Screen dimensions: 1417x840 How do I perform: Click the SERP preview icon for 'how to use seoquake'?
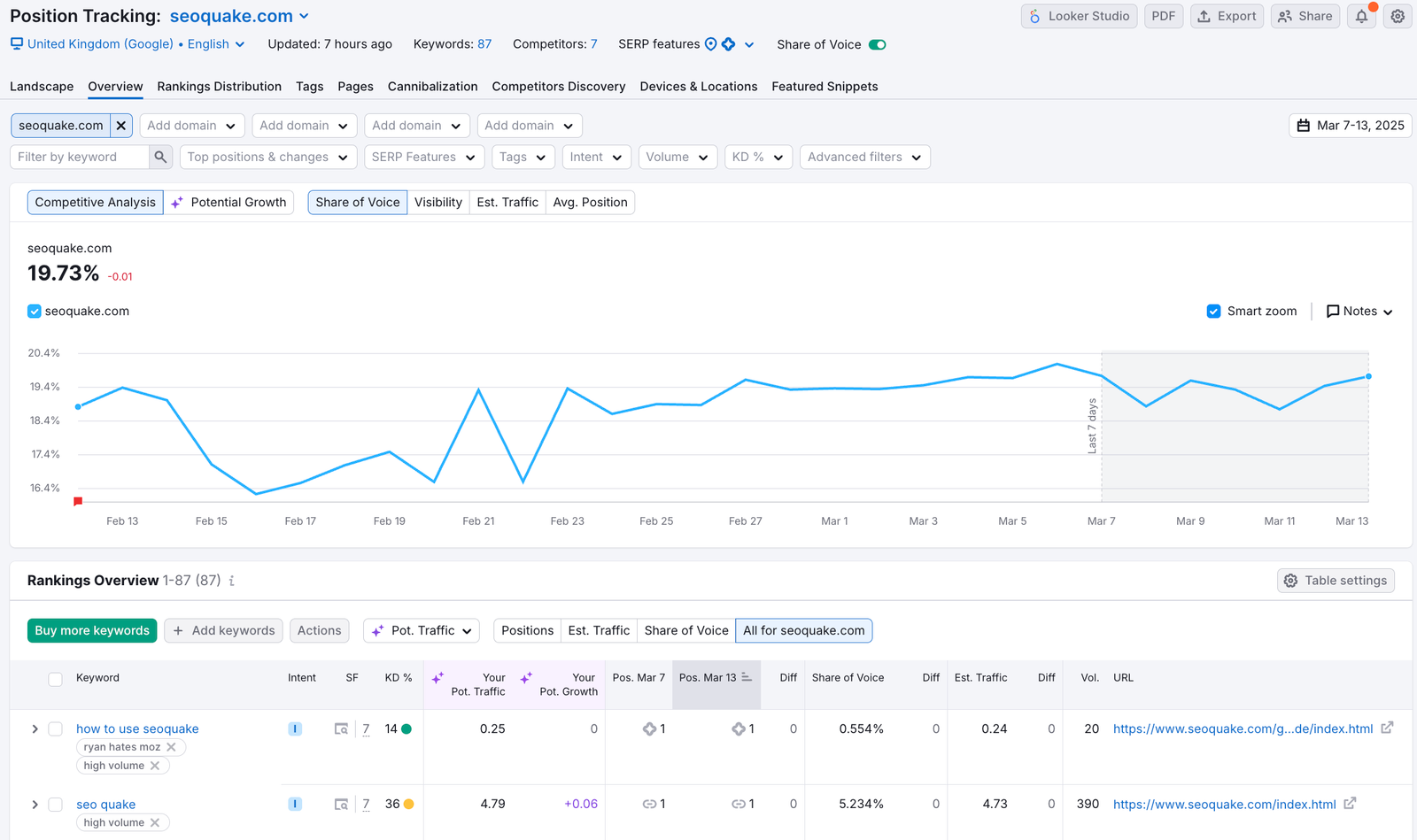[341, 728]
